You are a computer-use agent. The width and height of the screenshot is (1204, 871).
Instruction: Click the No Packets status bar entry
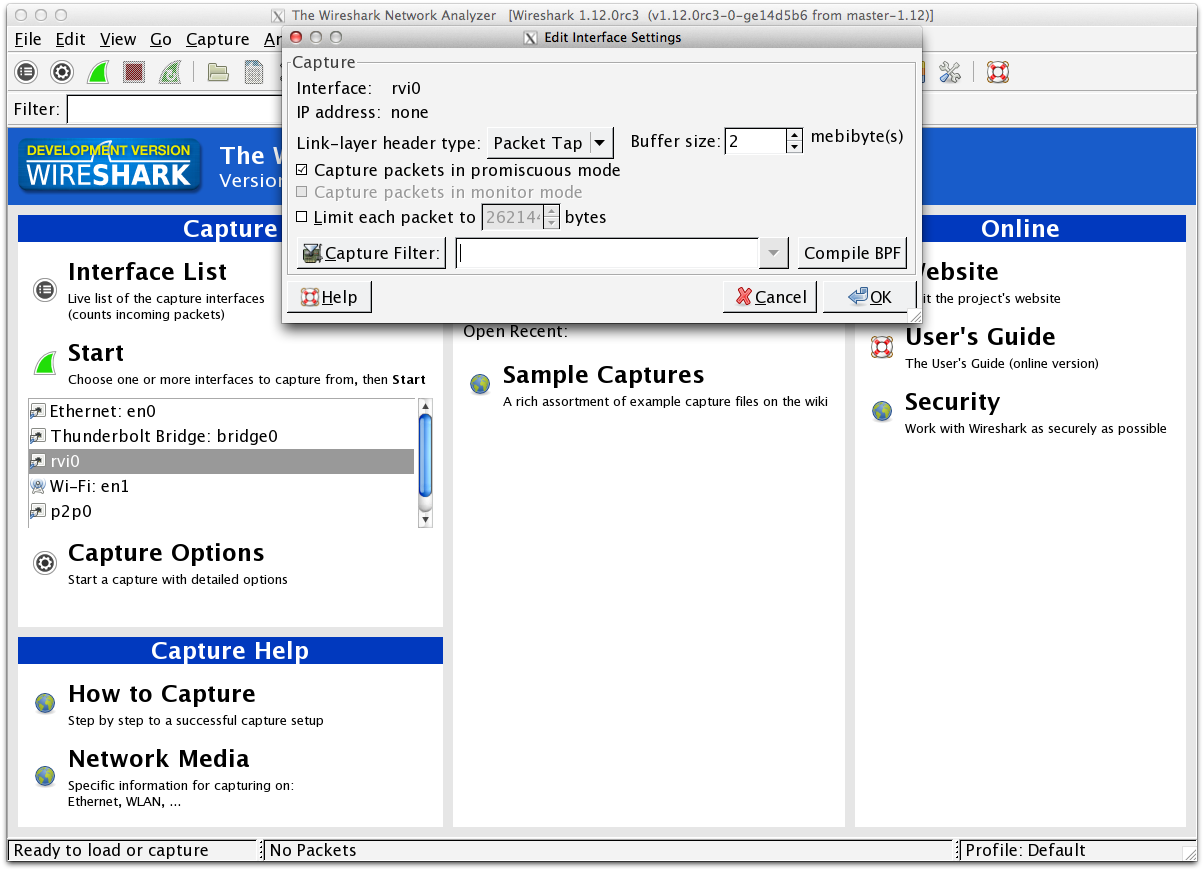pos(313,850)
